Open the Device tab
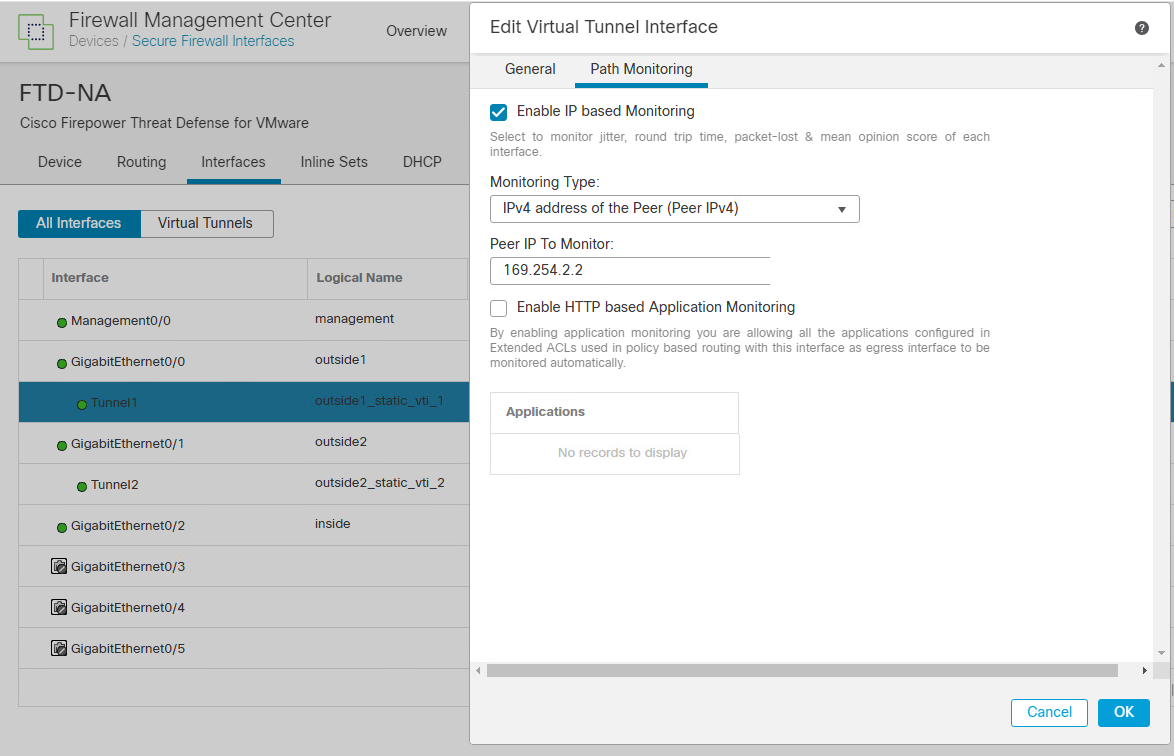Image resolution: width=1174 pixels, height=756 pixels. coord(60,162)
